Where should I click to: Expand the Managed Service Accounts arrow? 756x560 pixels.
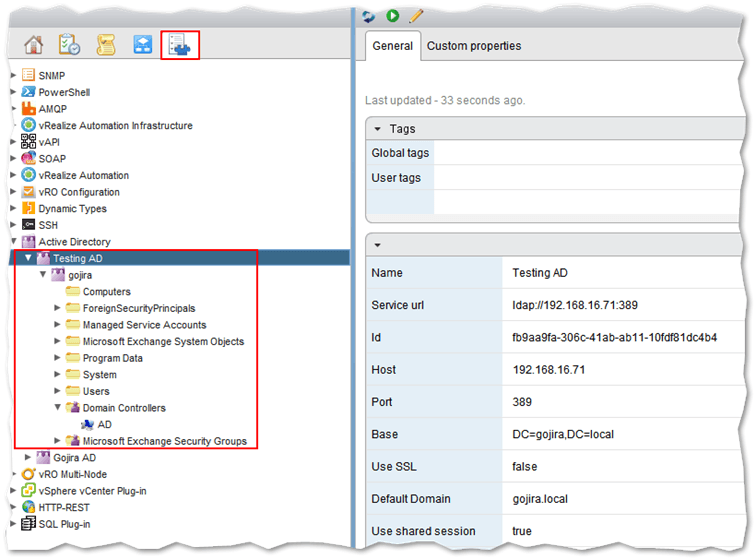pos(57,324)
